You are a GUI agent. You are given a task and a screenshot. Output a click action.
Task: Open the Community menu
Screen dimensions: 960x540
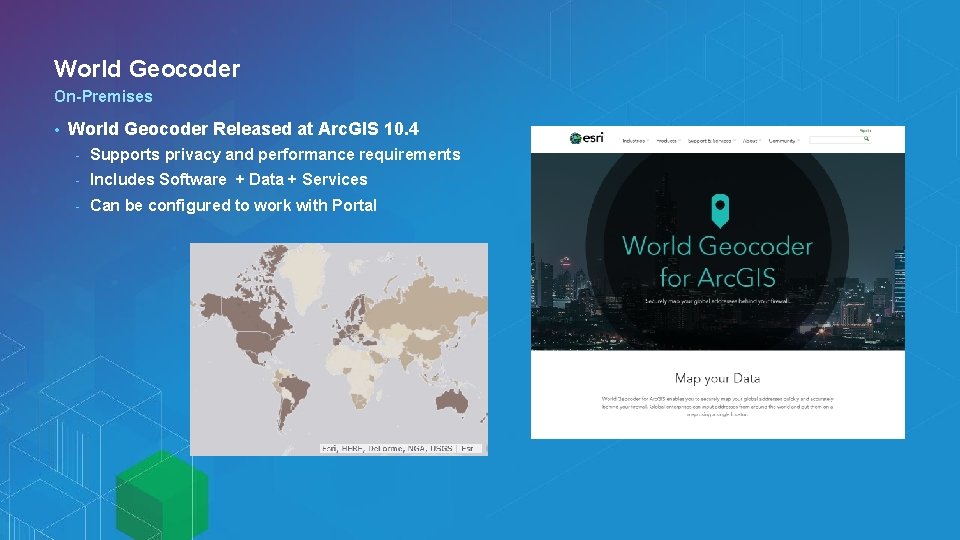click(783, 141)
